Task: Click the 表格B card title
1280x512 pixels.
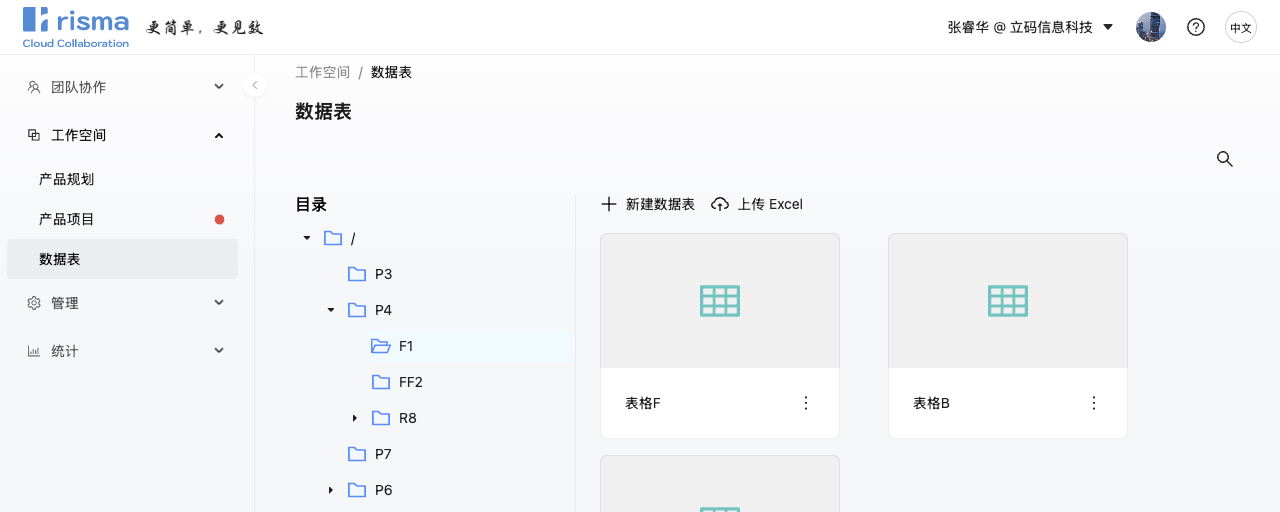Action: (x=931, y=403)
